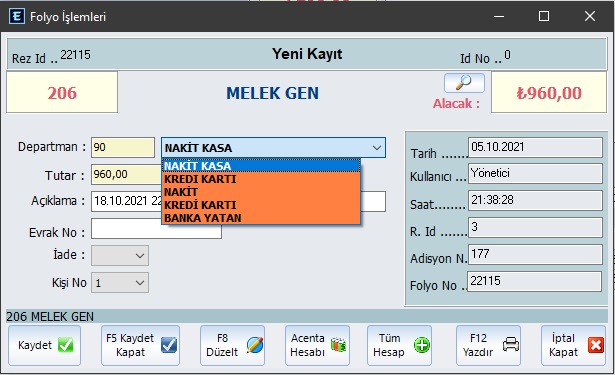
Task: Click the Tüm Hesap button
Action: [399, 345]
